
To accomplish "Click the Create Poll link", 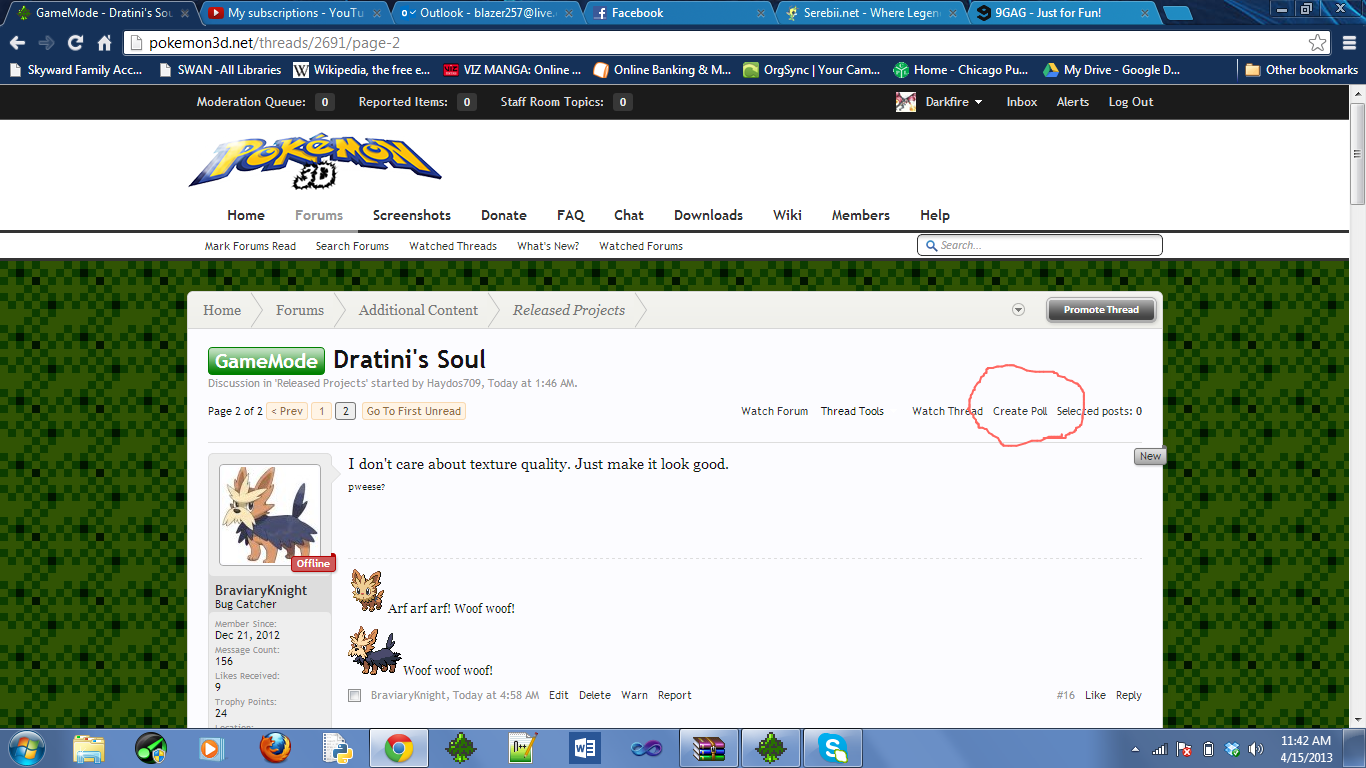I will coord(1020,411).
